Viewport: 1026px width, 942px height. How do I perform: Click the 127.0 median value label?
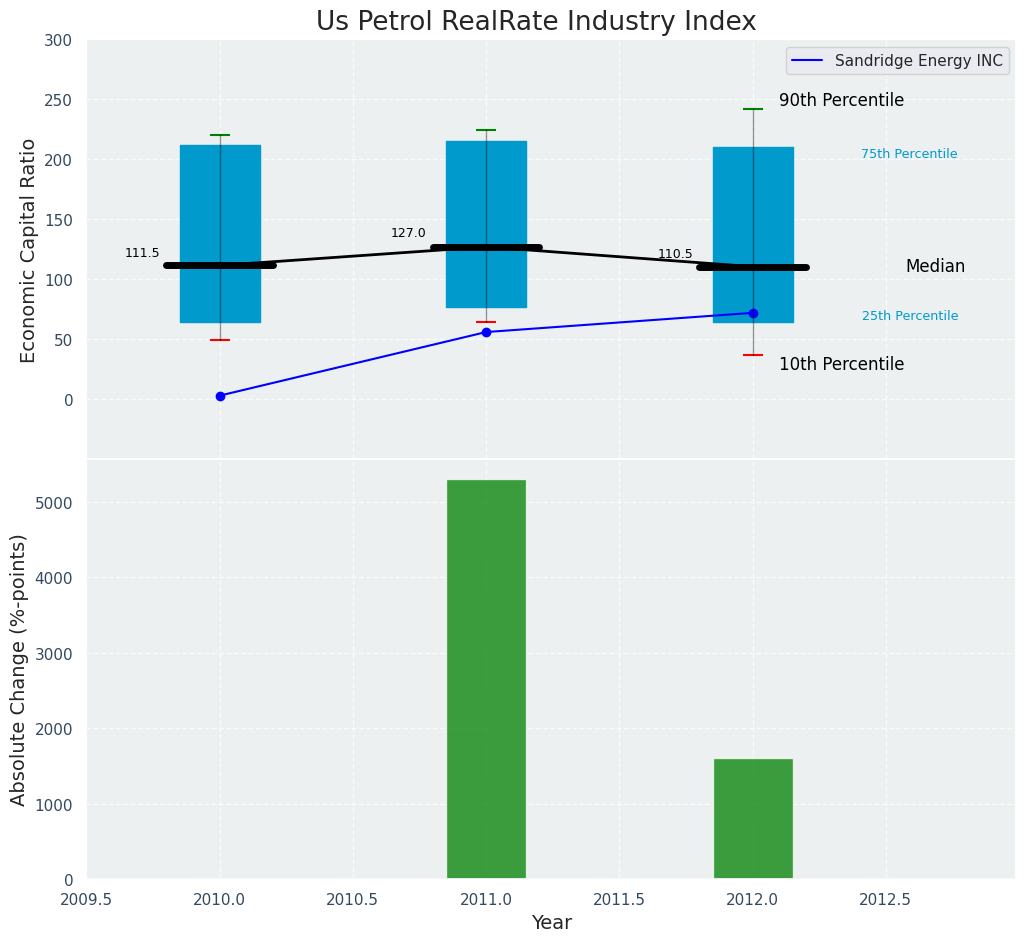tap(408, 233)
